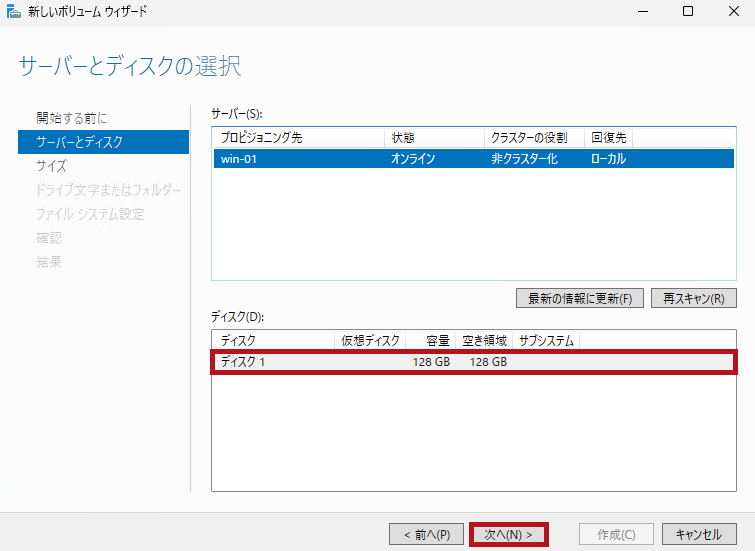Sort disks by 仮想ディスク column header
Viewport: 755px width, 551px height.
point(370,340)
